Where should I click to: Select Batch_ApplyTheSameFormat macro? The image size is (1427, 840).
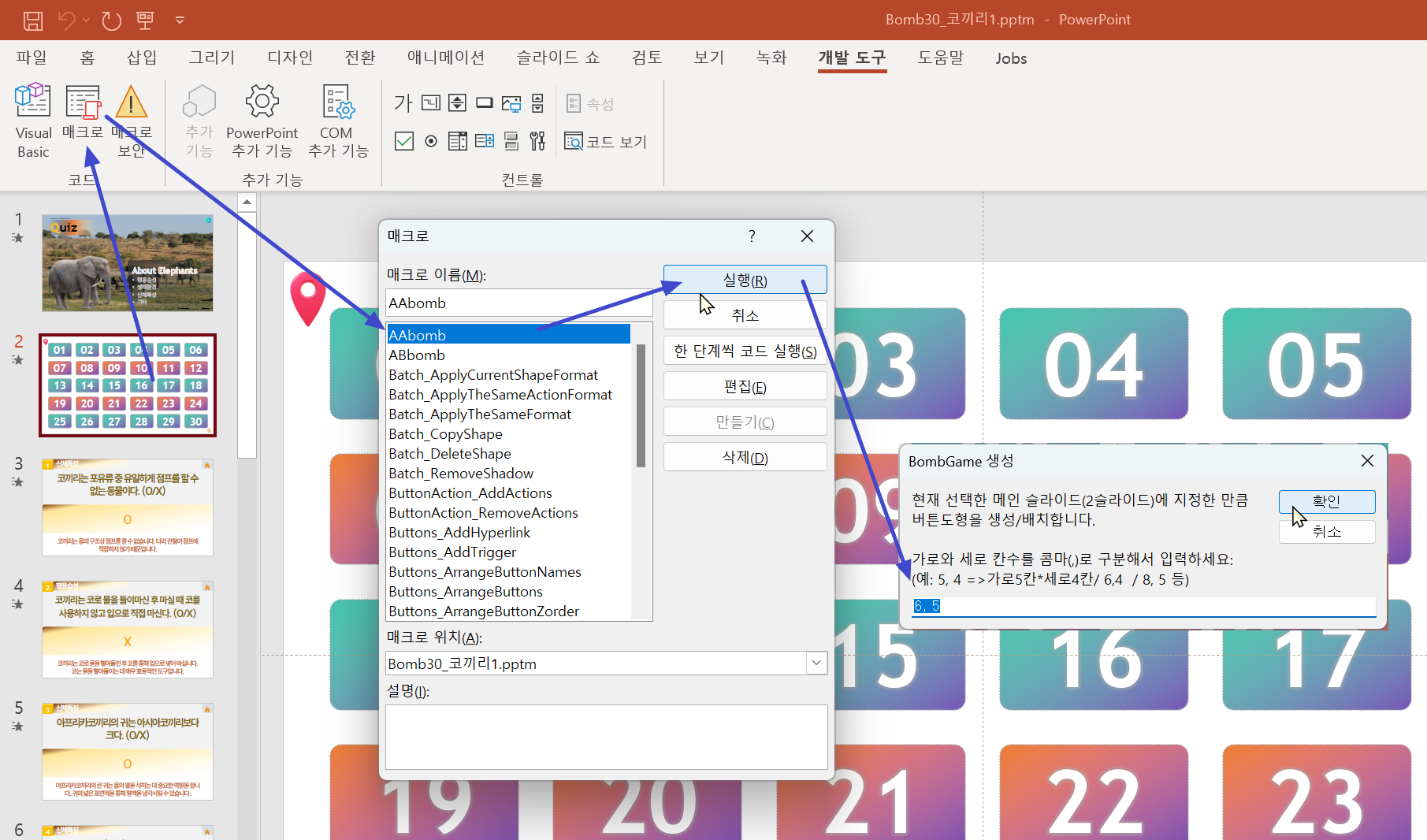[x=509, y=414]
